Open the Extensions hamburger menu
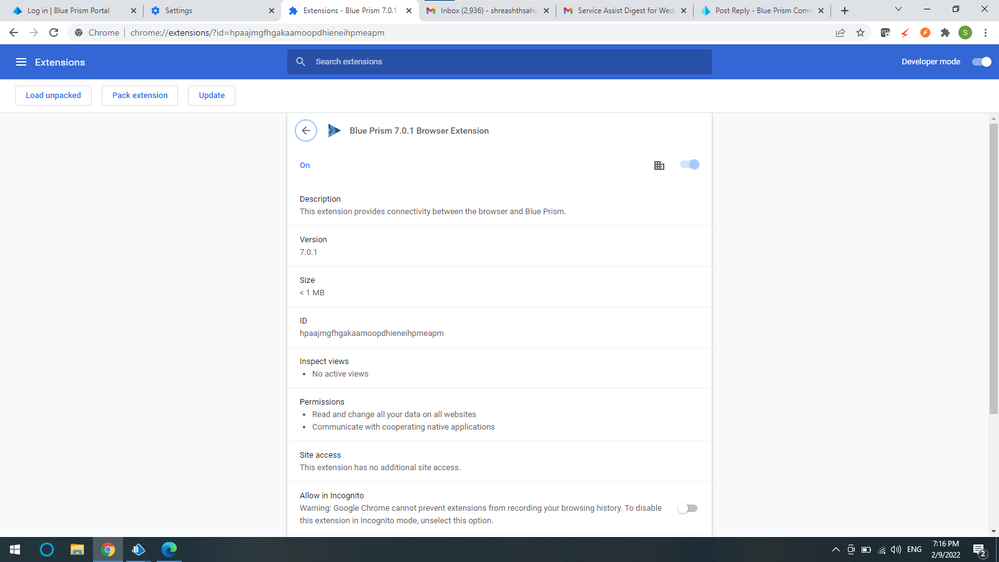The width and height of the screenshot is (999, 562). (21, 62)
